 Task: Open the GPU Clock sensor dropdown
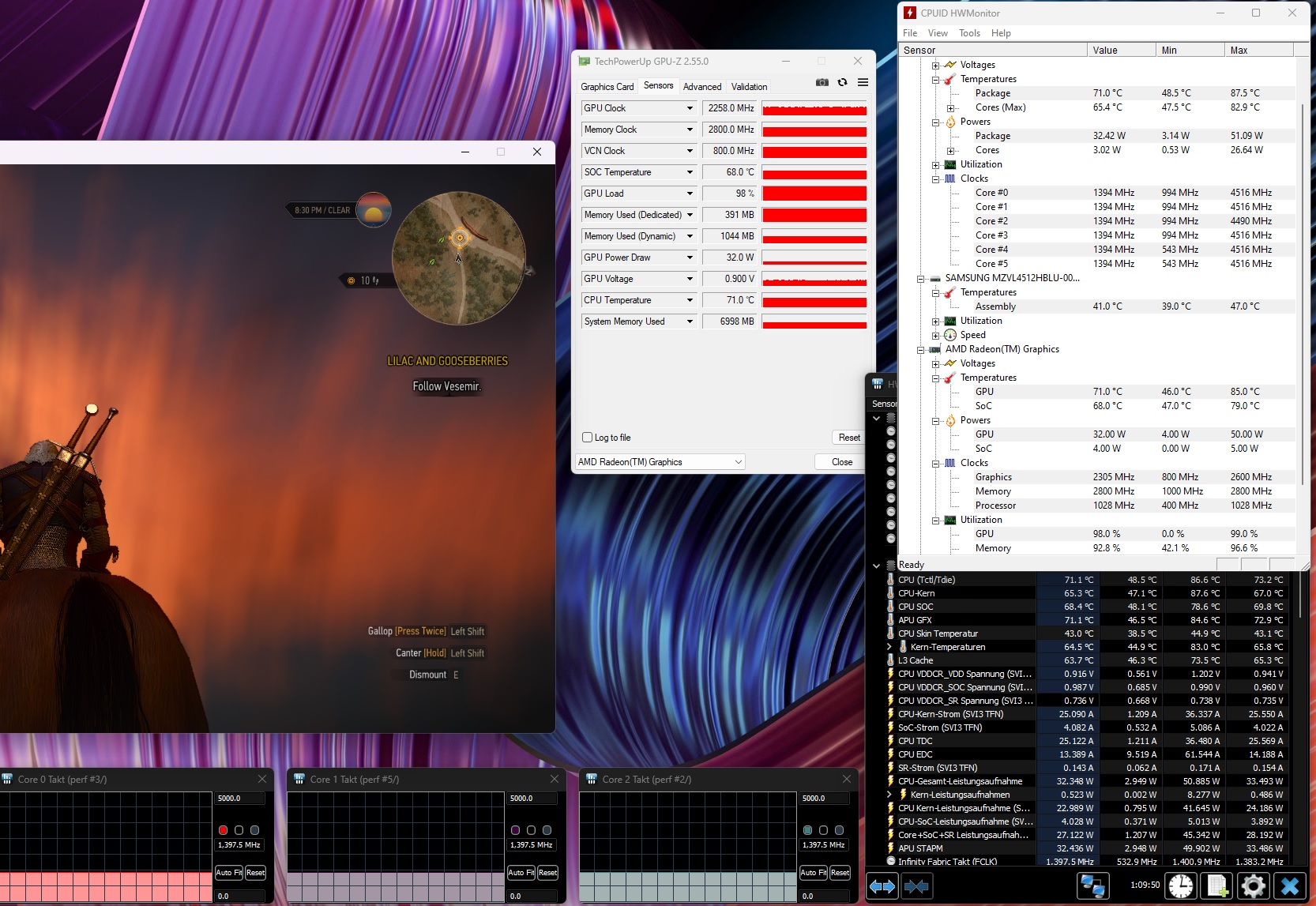(x=690, y=108)
